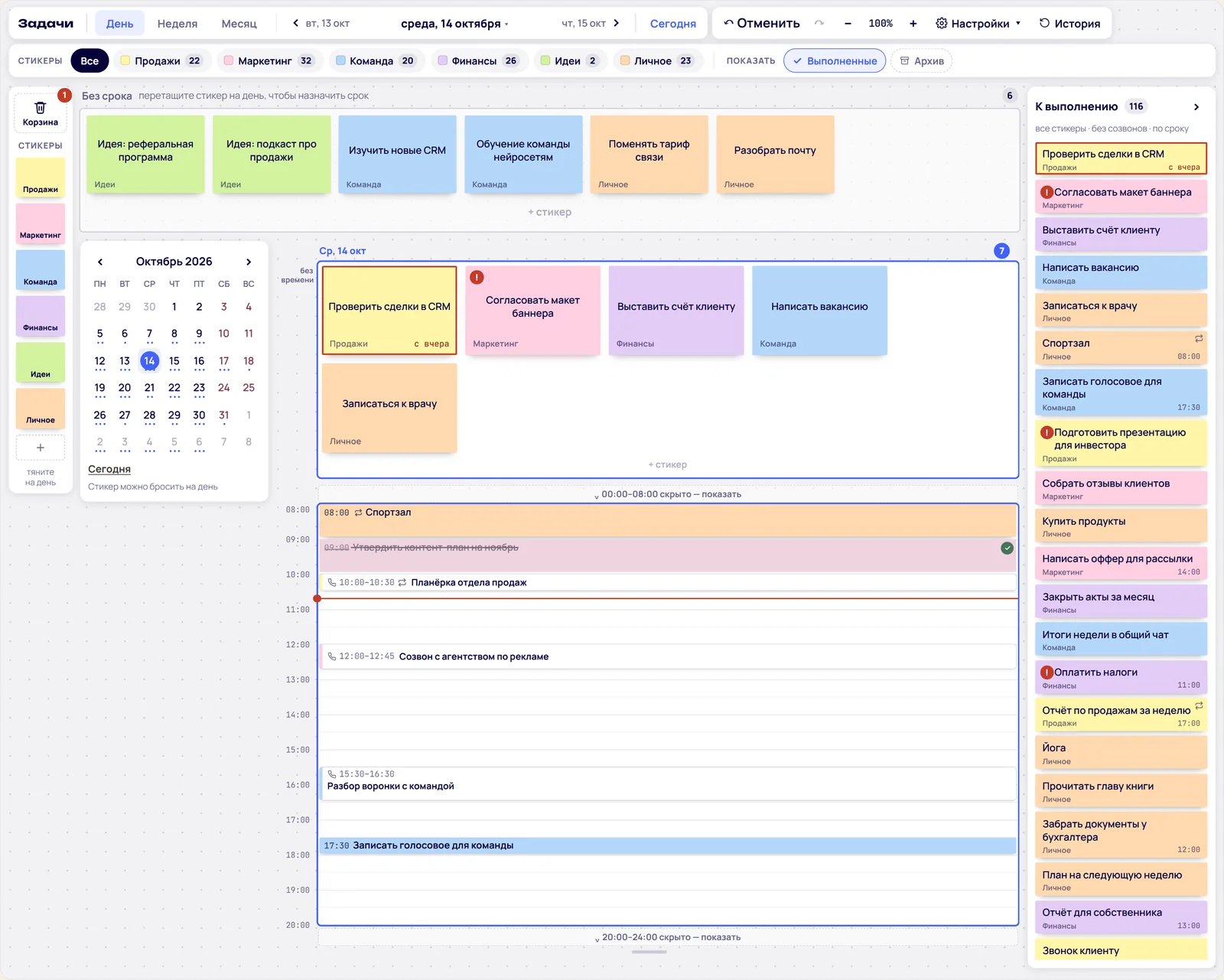
Task: Filter stickers by Личное
Action: click(x=657, y=61)
